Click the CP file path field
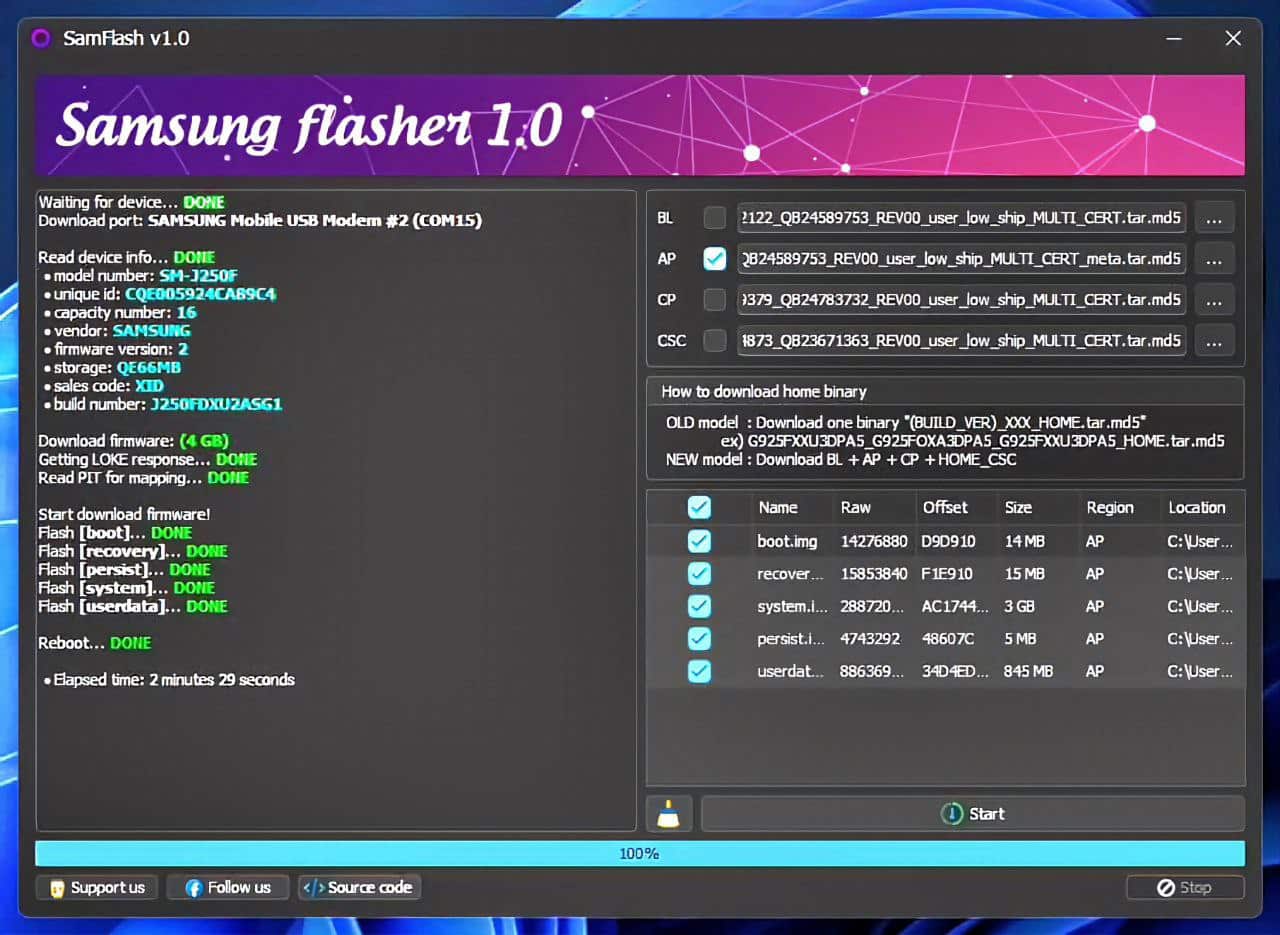 click(x=961, y=300)
